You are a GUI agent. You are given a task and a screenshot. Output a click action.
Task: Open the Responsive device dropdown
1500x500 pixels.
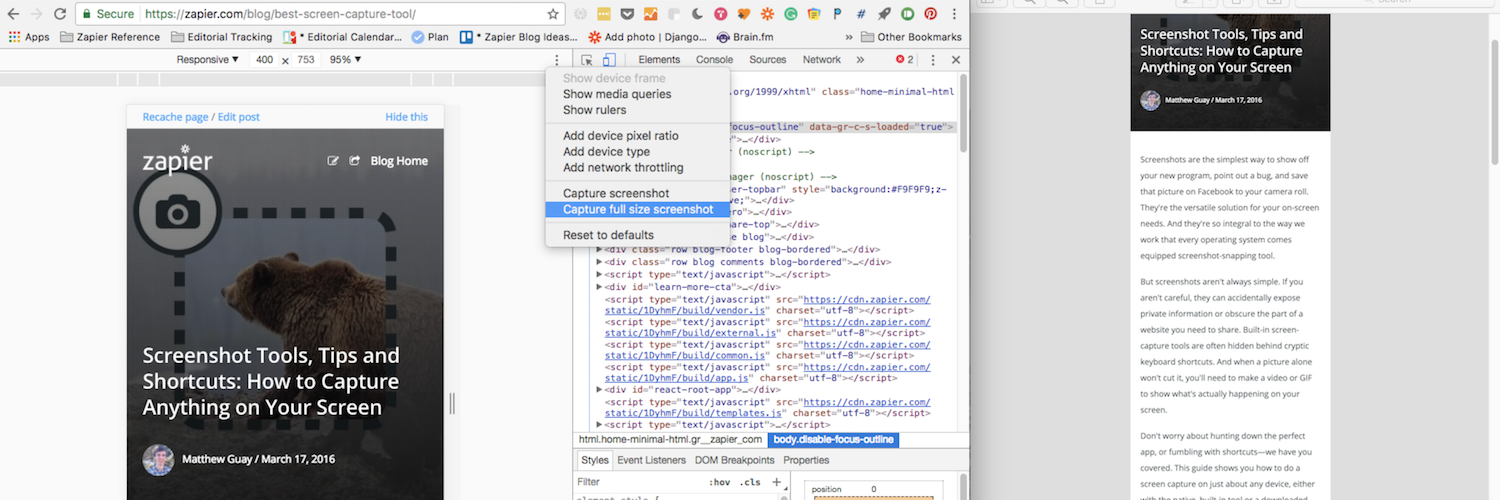[208, 60]
